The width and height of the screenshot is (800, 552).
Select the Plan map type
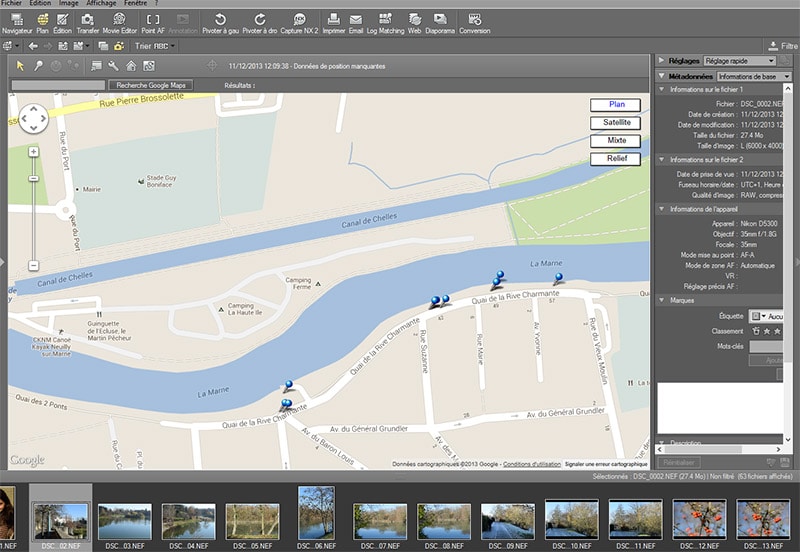[x=615, y=105]
